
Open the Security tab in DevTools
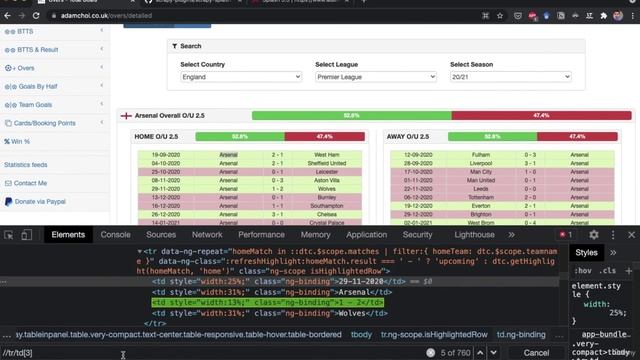coord(417,235)
